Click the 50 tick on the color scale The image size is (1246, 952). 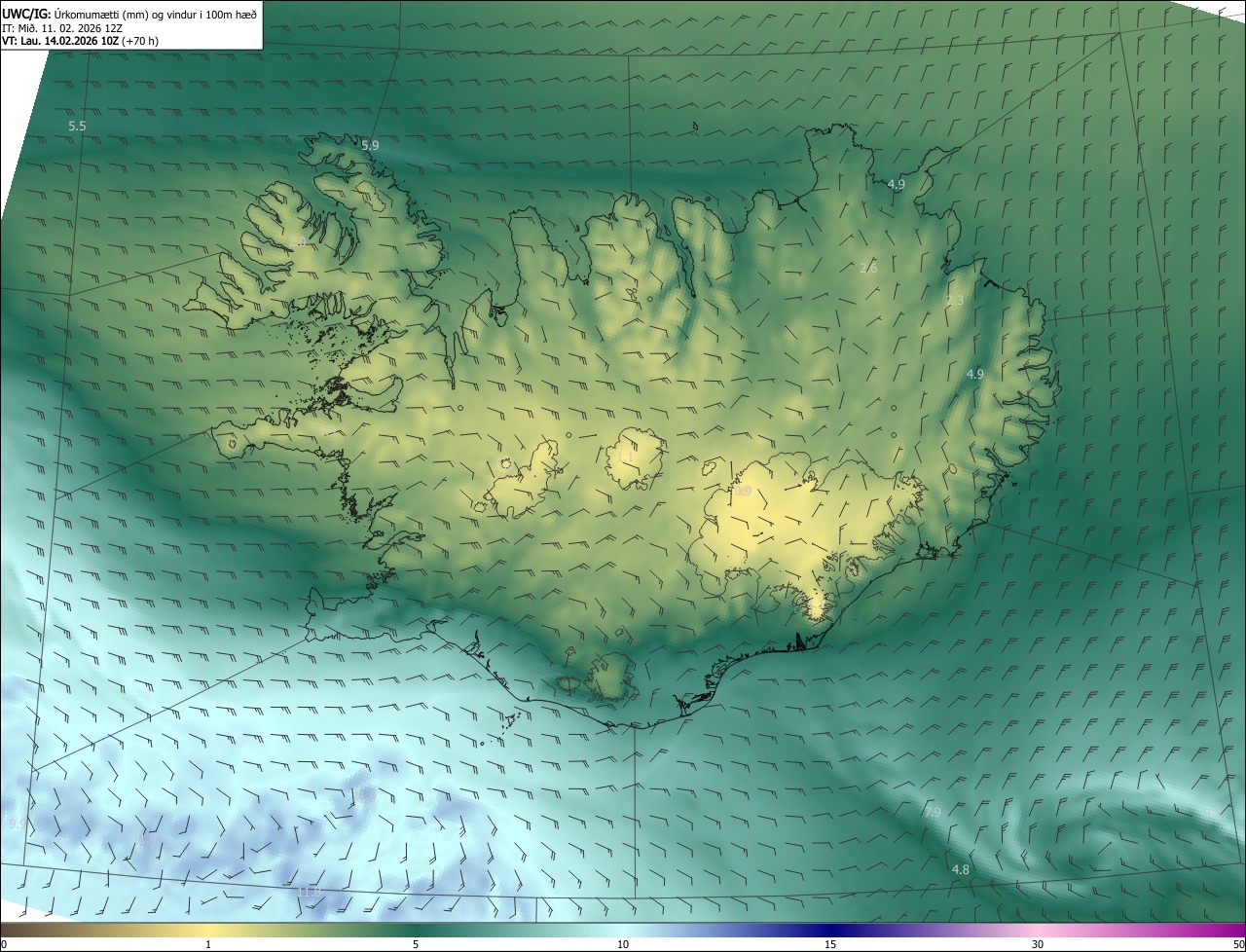1237,944
